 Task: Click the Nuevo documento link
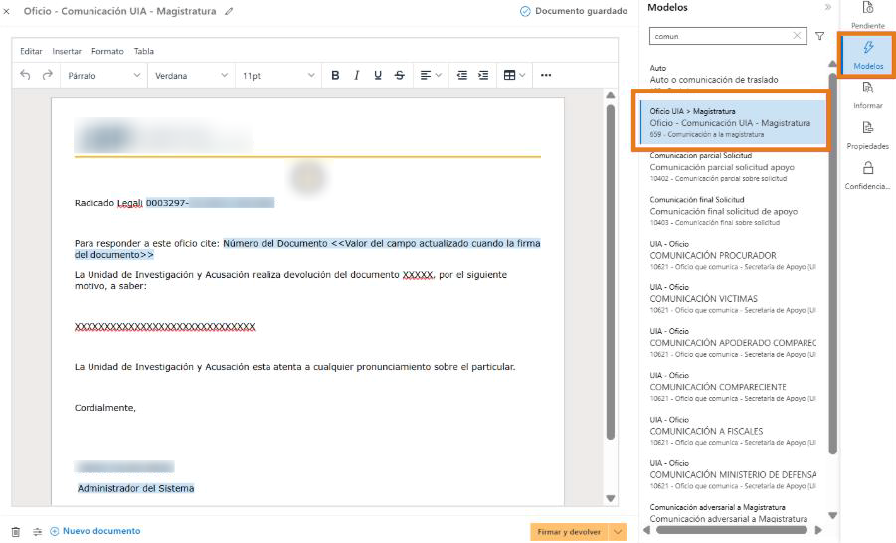(95, 531)
